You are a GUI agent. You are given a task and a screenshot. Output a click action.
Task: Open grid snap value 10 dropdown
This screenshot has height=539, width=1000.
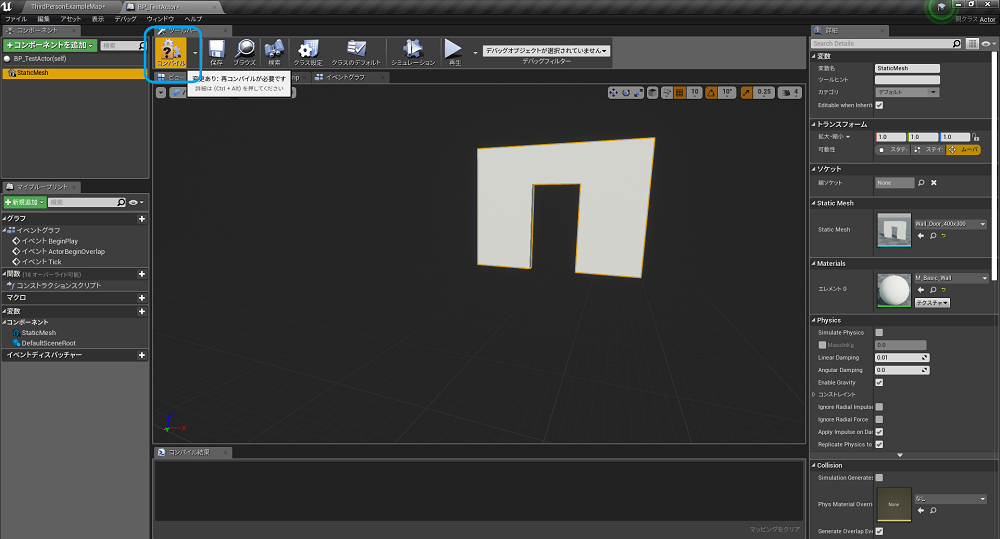pyautogui.click(x=695, y=92)
